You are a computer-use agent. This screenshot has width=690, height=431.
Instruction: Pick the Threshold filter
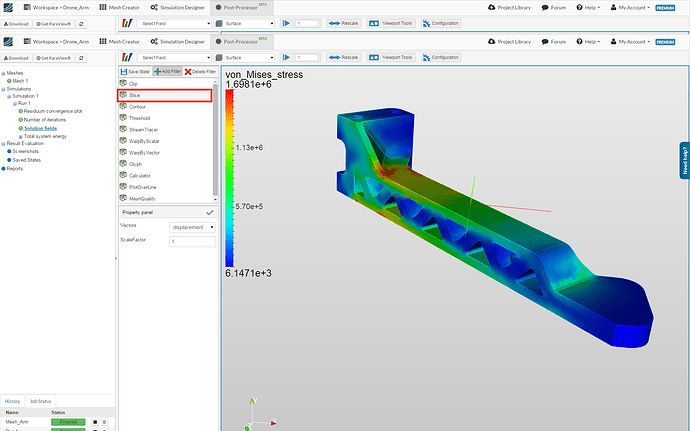point(141,118)
